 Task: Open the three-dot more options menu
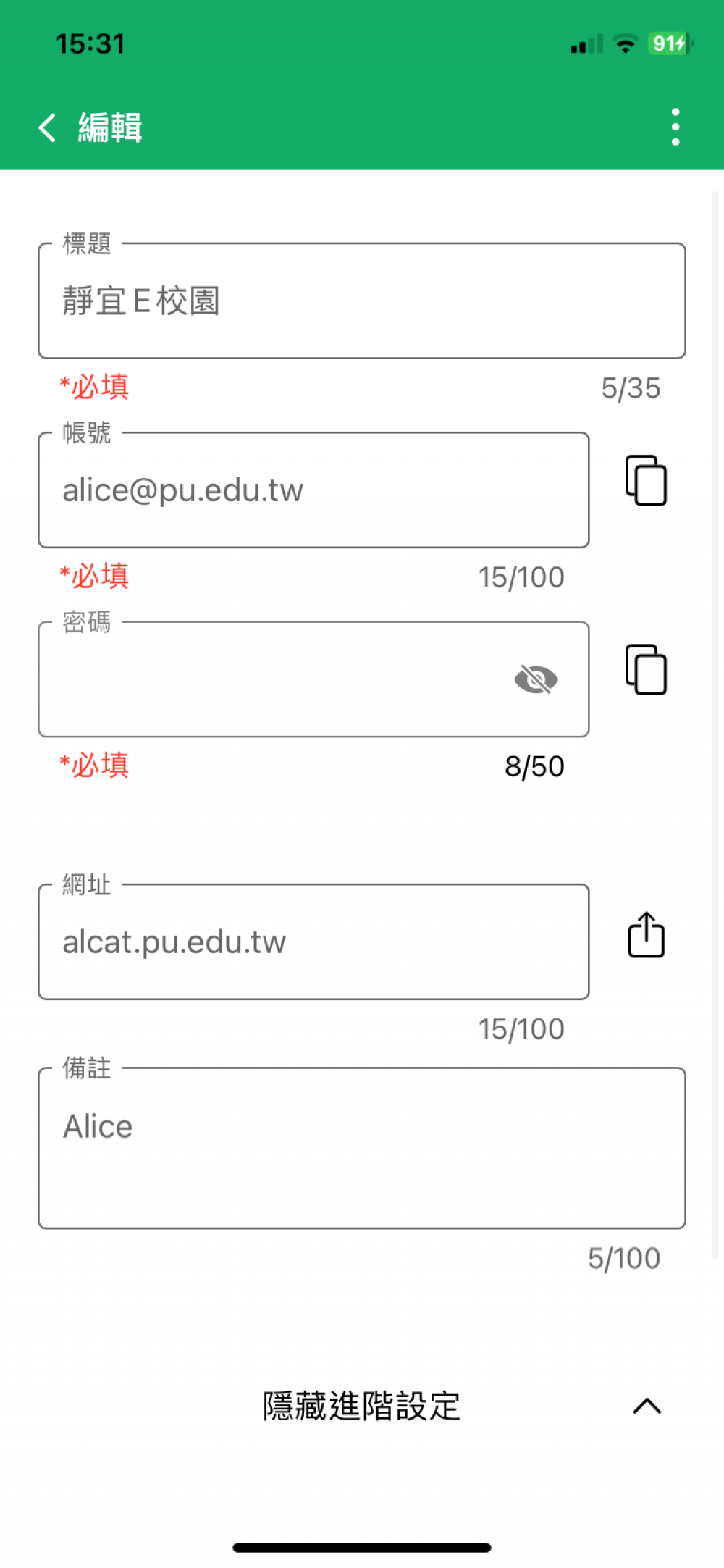675,127
